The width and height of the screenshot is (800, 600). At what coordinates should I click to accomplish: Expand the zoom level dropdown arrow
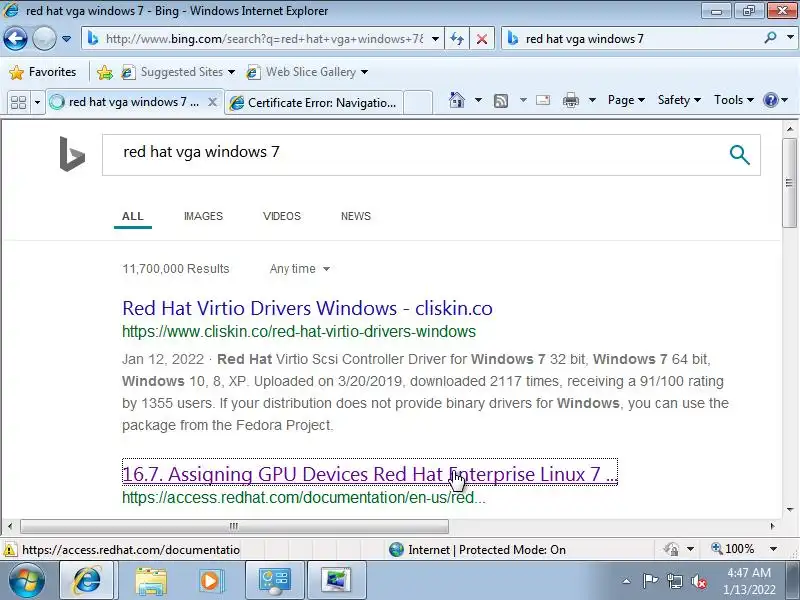(773, 549)
